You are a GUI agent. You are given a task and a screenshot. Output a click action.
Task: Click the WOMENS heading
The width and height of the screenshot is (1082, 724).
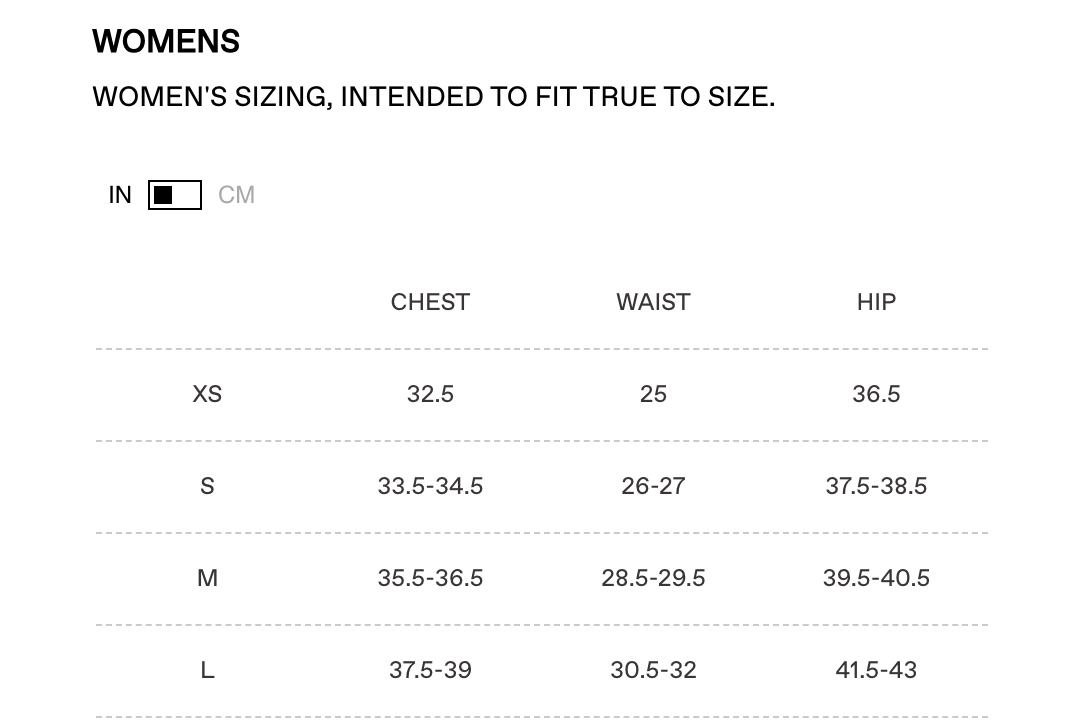point(166,42)
